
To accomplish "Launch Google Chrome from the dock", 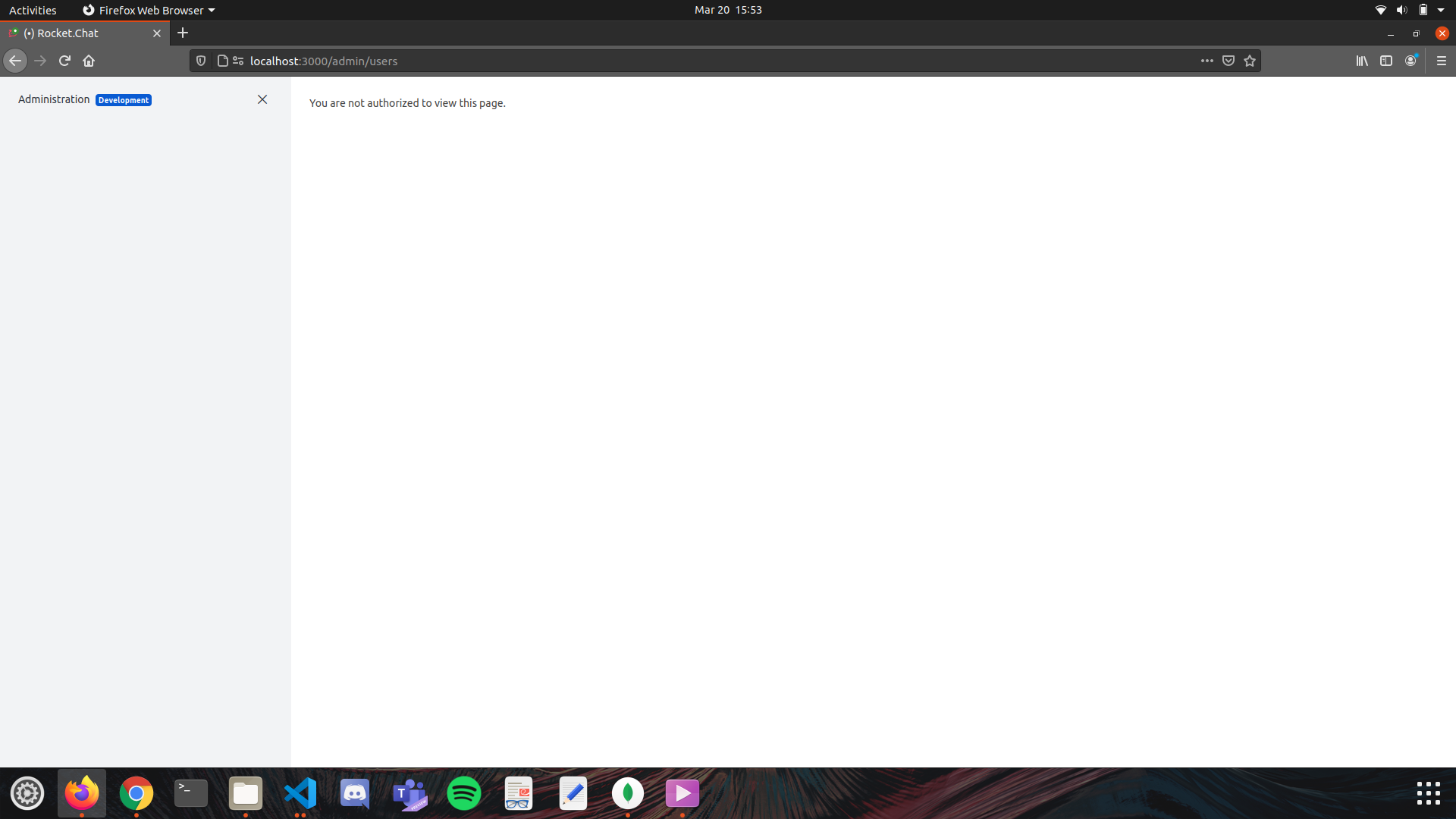I will (x=136, y=793).
